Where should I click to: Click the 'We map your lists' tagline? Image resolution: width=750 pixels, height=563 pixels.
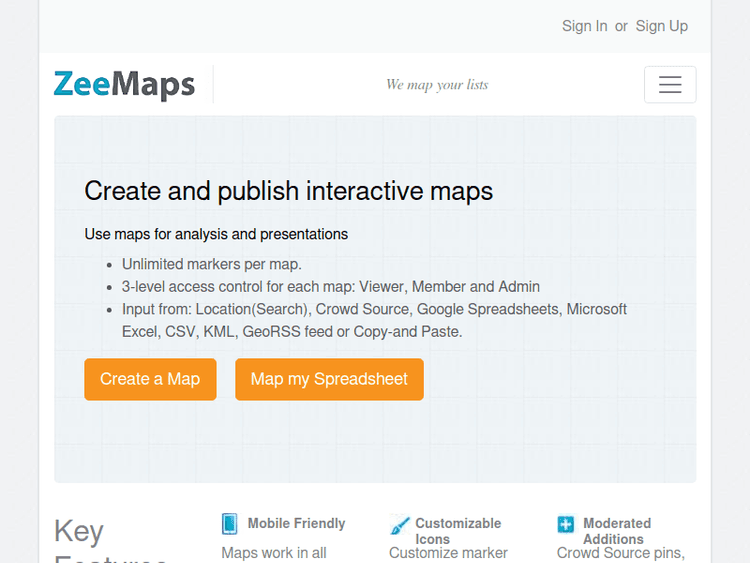(437, 85)
